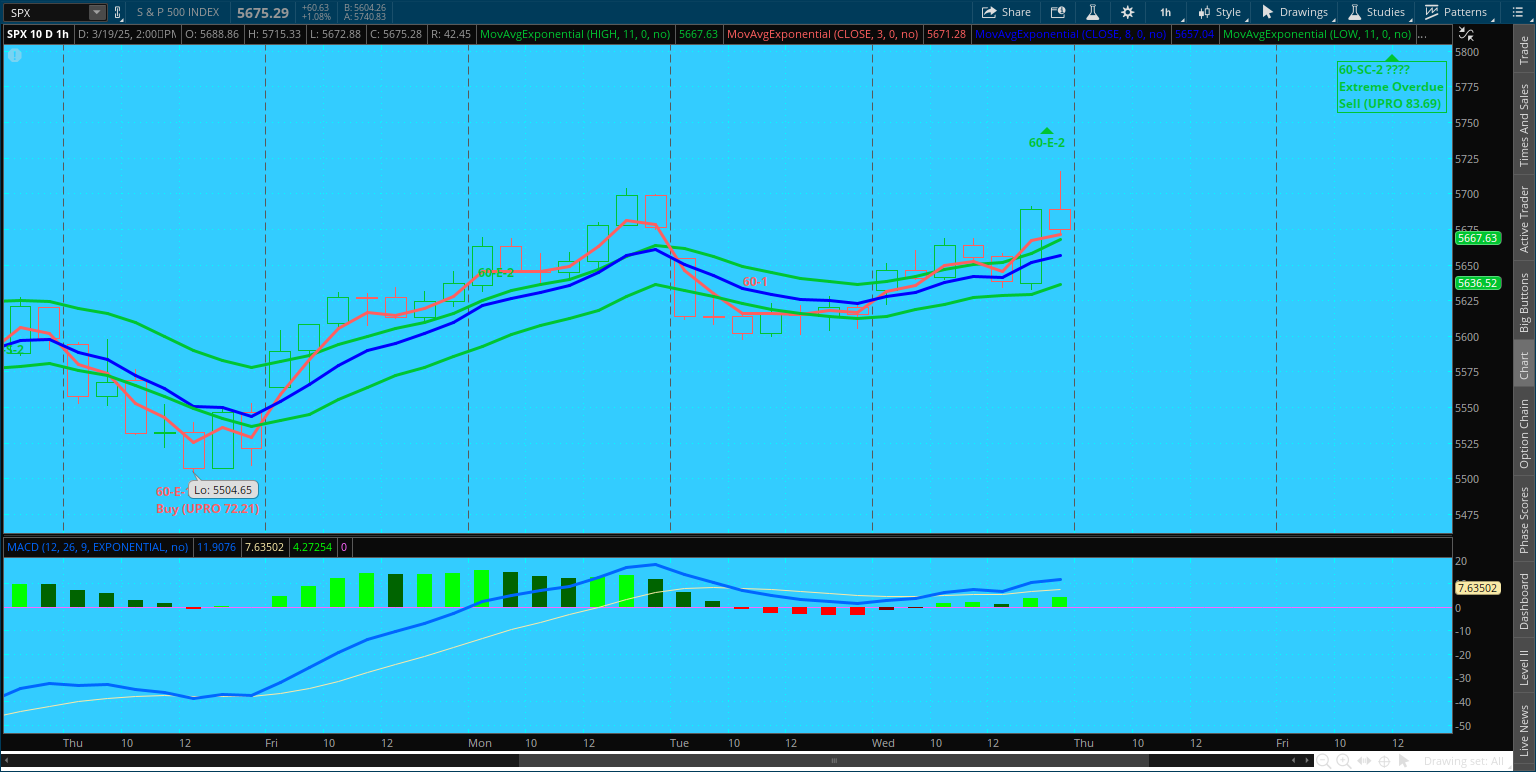
Task: Open the 1h timeframe dropdown
Action: (x=1166, y=12)
